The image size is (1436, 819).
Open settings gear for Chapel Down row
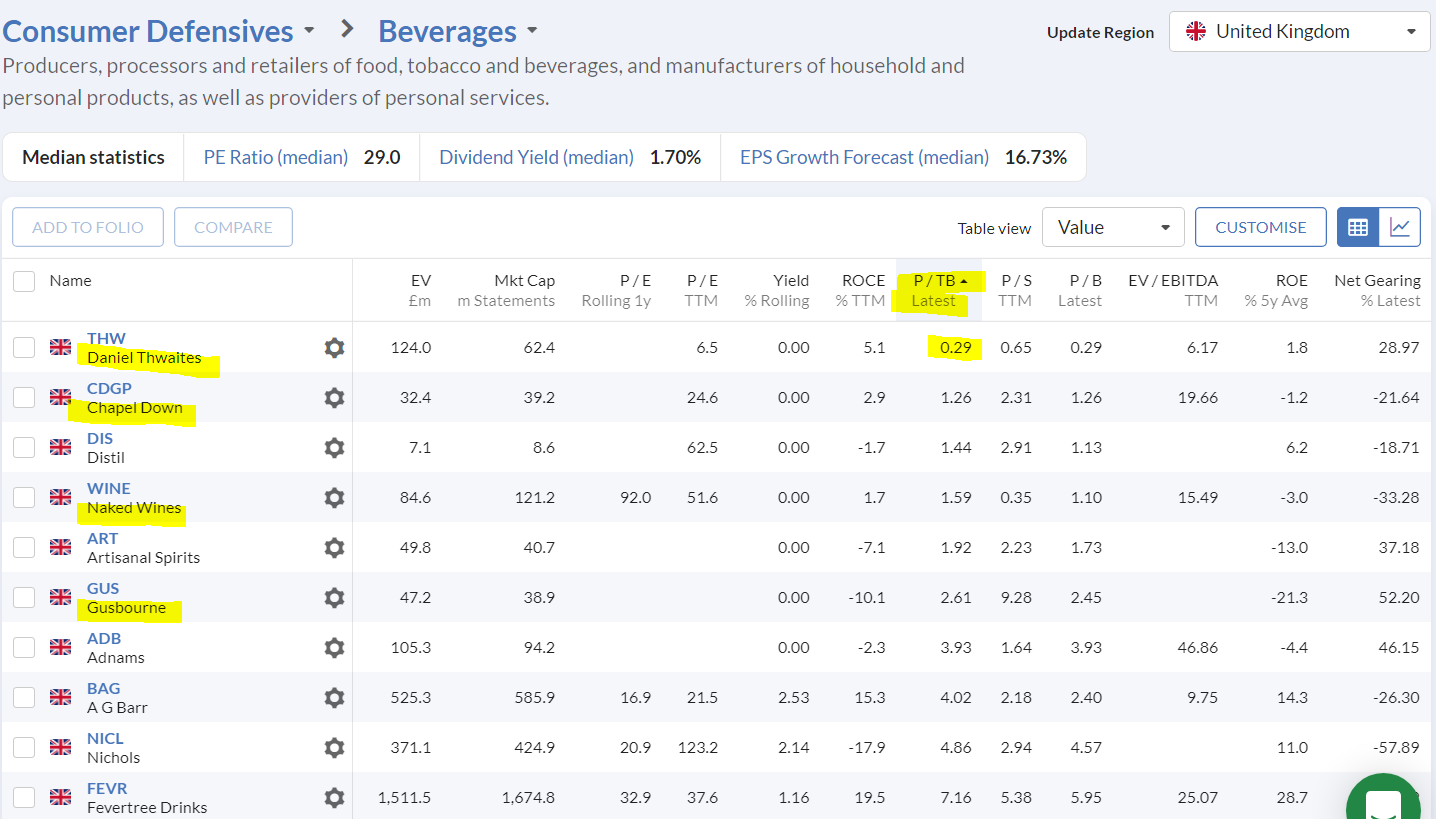(x=334, y=398)
